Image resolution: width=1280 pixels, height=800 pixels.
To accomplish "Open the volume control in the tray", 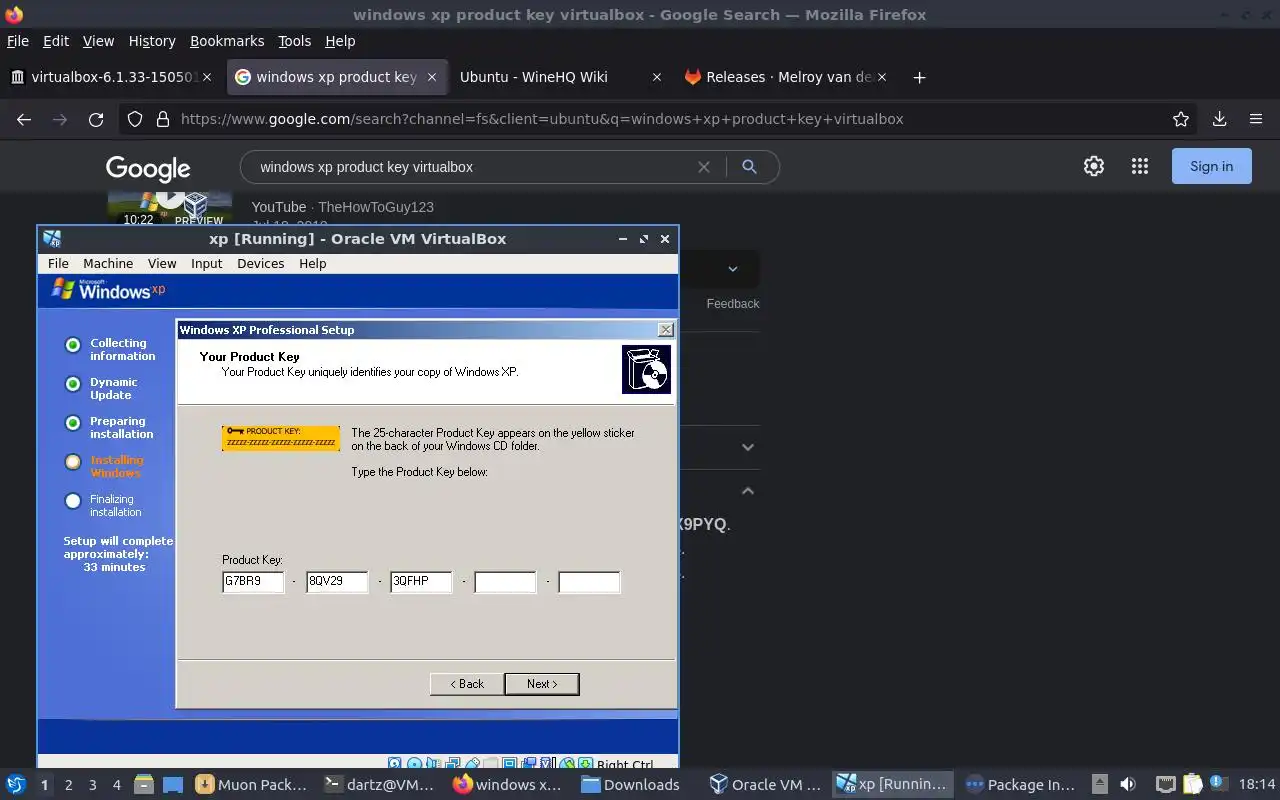I will pyautogui.click(x=1128, y=784).
